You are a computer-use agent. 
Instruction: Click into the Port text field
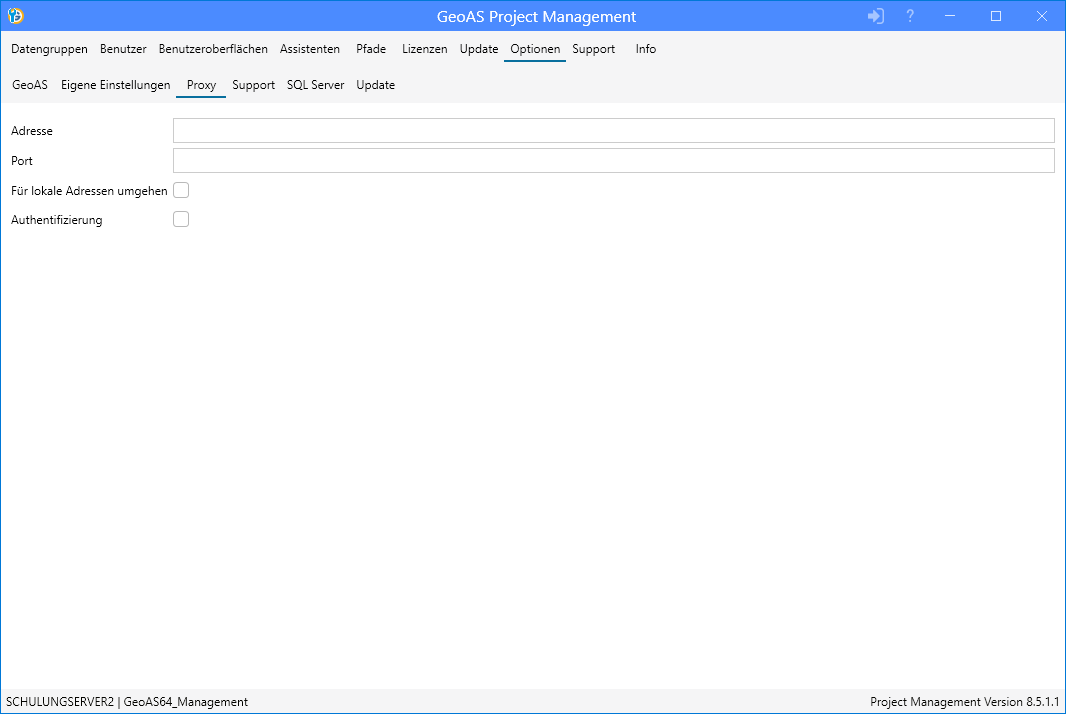(x=613, y=161)
